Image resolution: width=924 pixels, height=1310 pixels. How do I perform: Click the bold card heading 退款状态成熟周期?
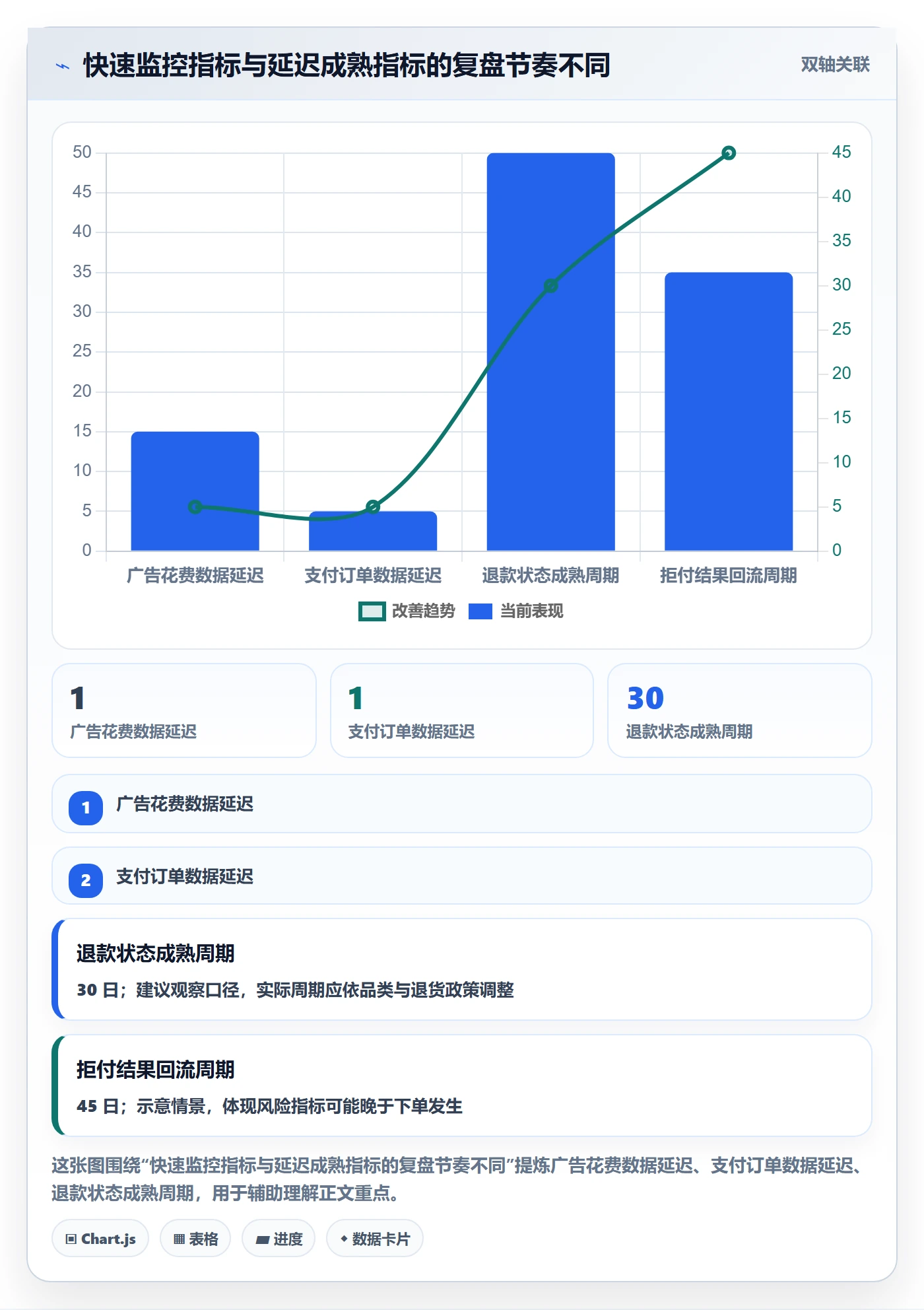pos(156,953)
